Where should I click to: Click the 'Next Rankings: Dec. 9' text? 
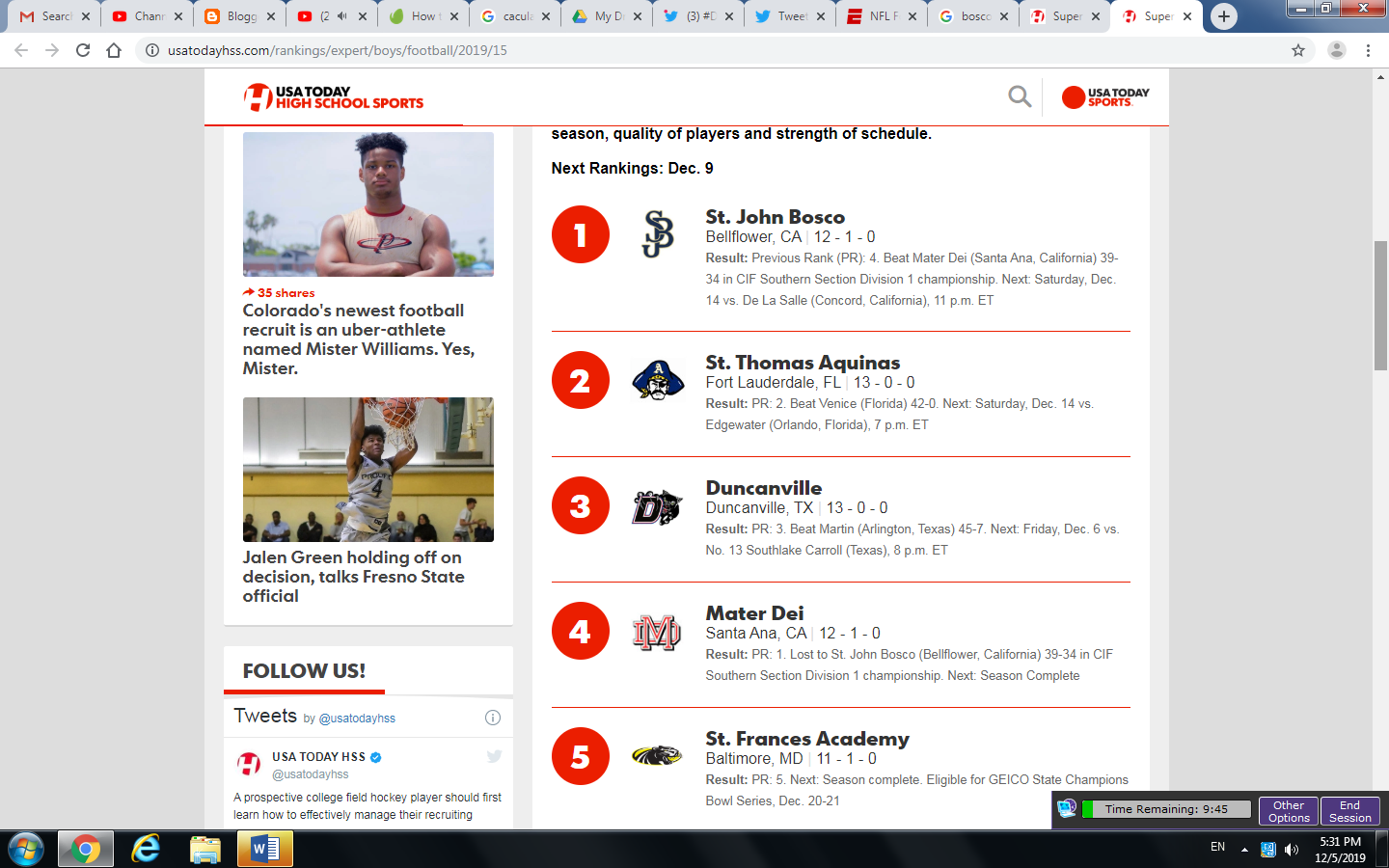632,168
